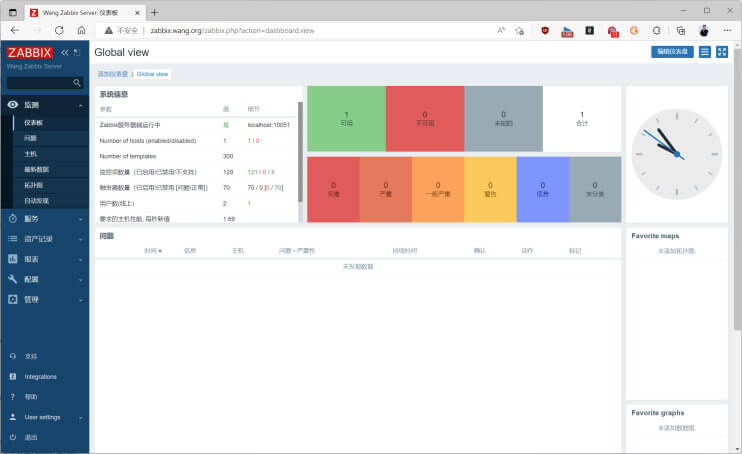Click the eye icon of Monitoring menu

13,105
